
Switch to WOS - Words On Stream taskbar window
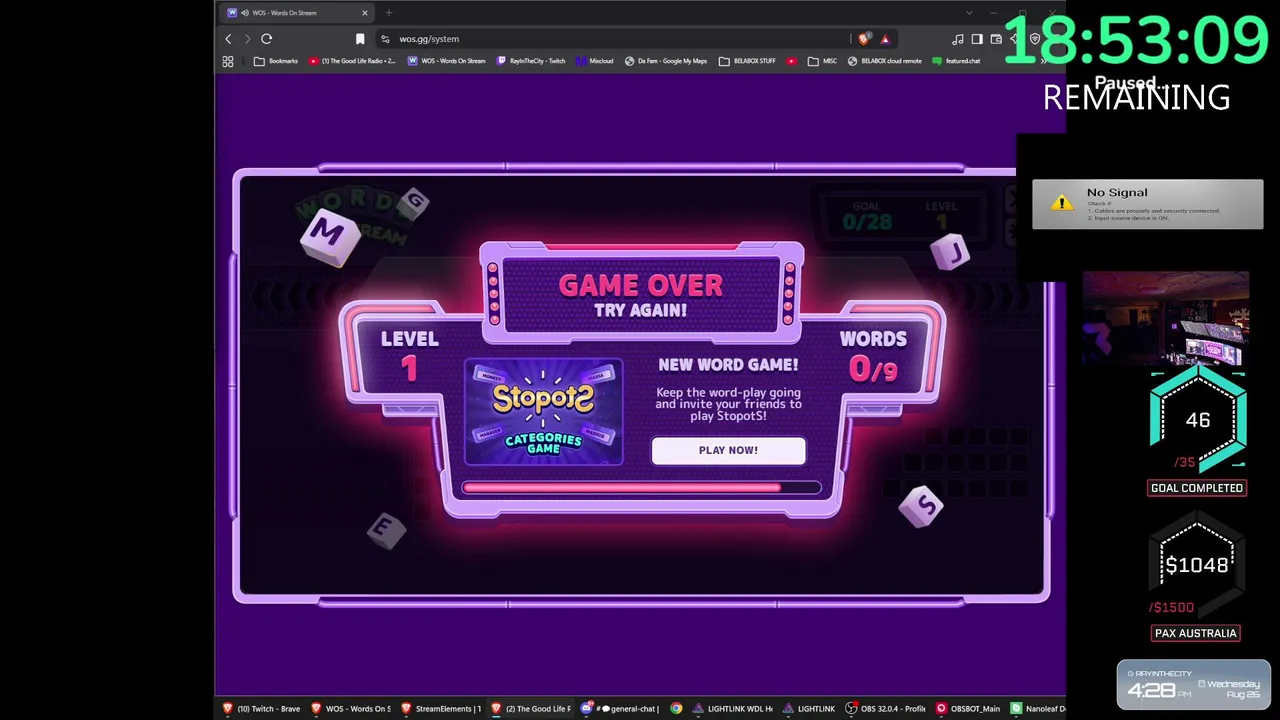tap(351, 709)
